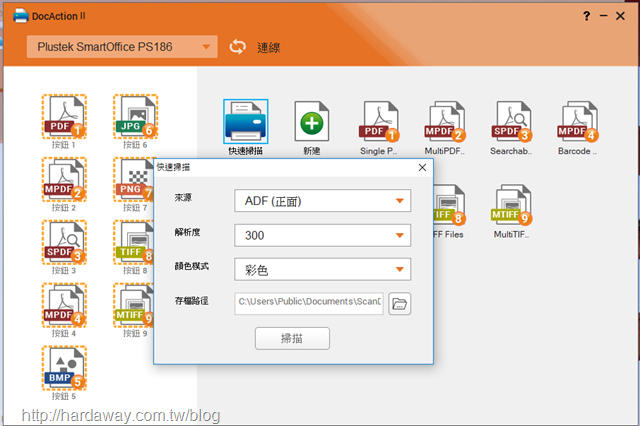Click the DocAction II app logo

tap(20, 16)
